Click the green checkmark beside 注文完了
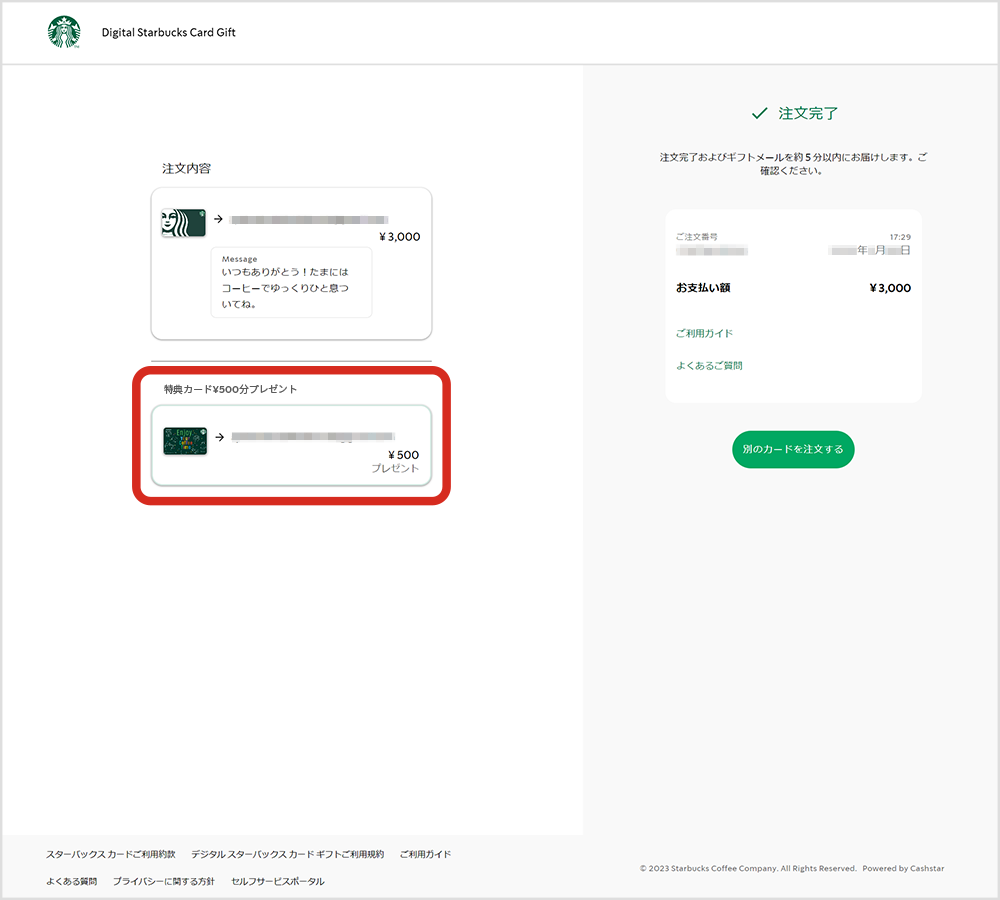Screen dimensions: 1000x900 [760, 114]
